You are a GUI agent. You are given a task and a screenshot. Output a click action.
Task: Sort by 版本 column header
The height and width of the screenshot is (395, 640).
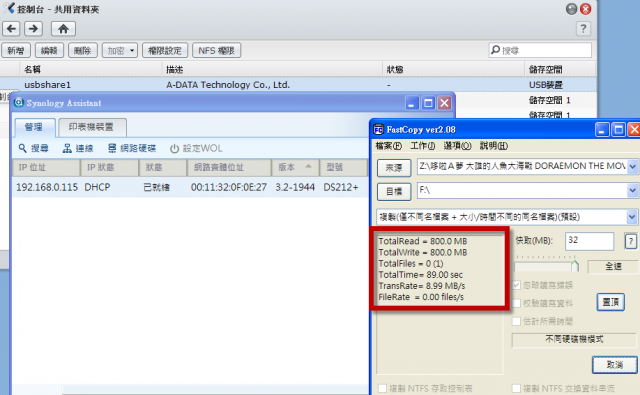(x=295, y=167)
